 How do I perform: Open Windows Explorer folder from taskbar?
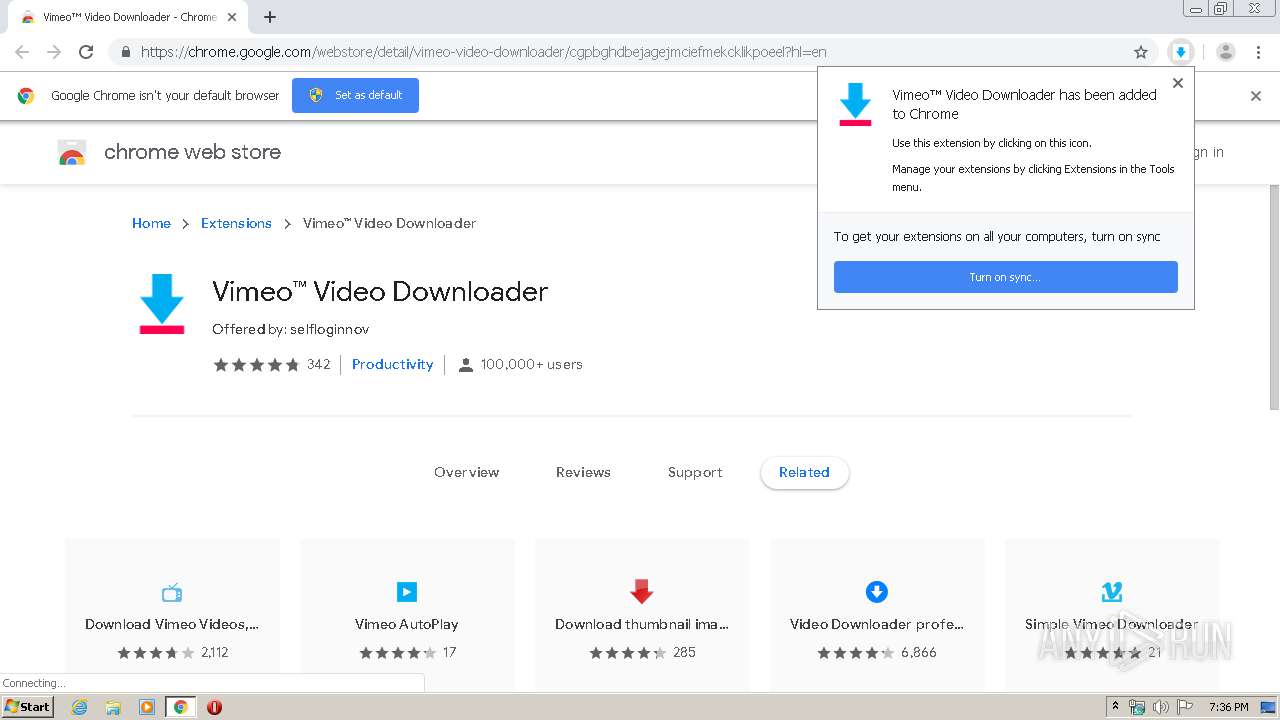pyautogui.click(x=113, y=707)
